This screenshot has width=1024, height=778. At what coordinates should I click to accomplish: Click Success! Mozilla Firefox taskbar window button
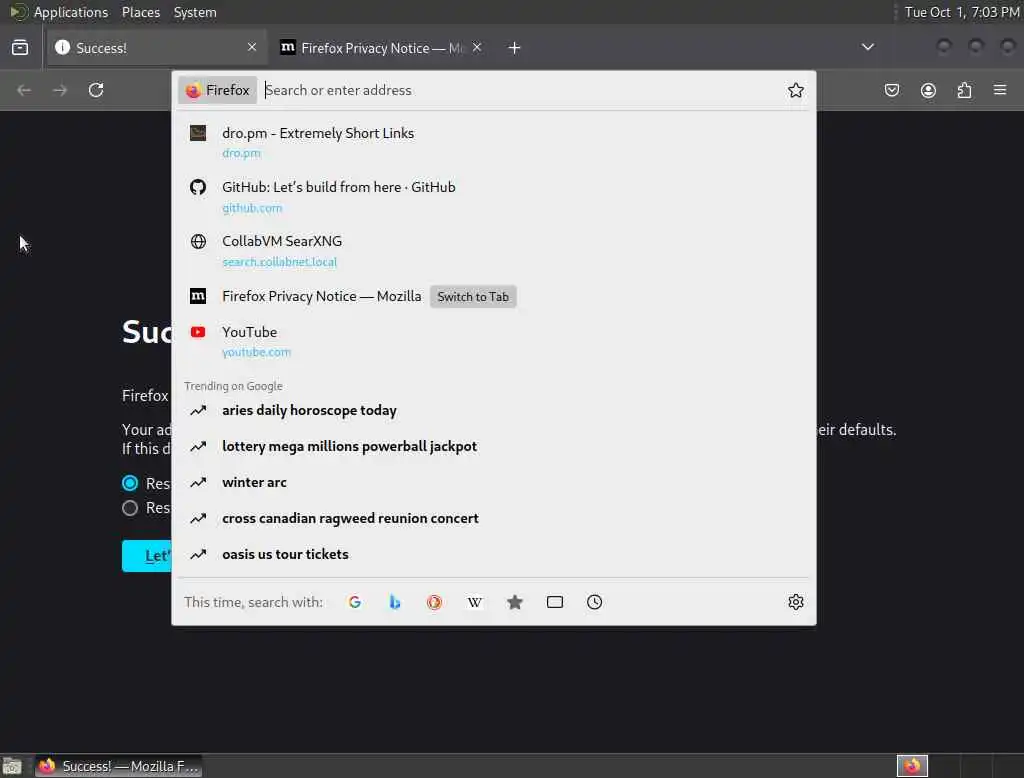tap(119, 766)
